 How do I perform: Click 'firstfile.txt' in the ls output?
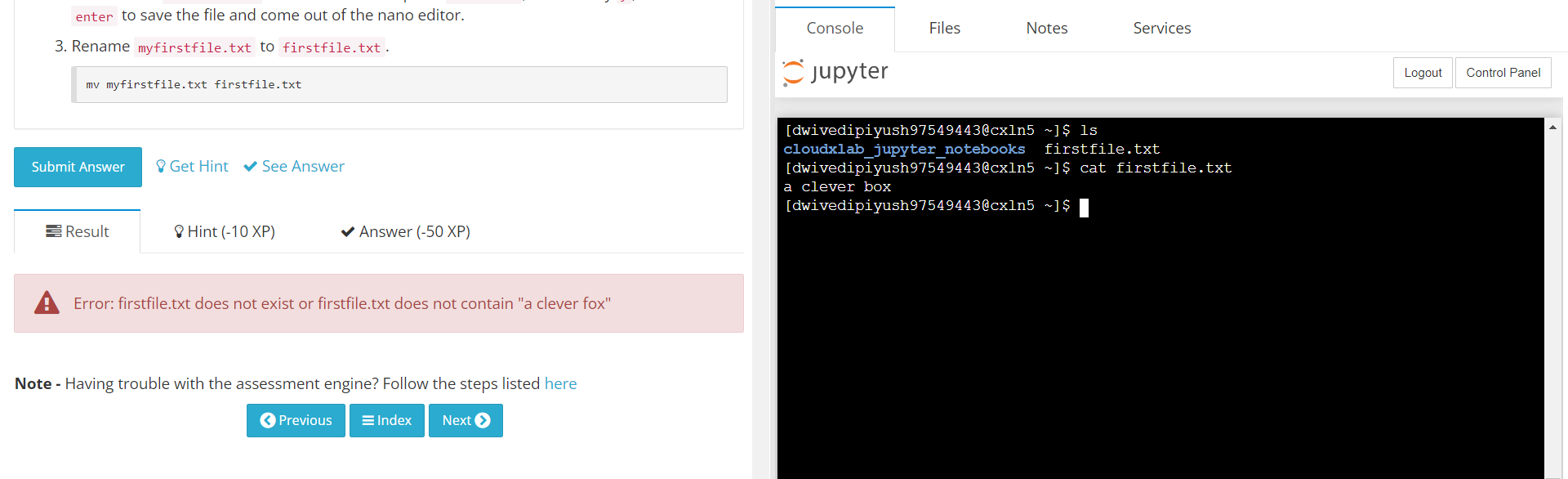click(x=1102, y=149)
